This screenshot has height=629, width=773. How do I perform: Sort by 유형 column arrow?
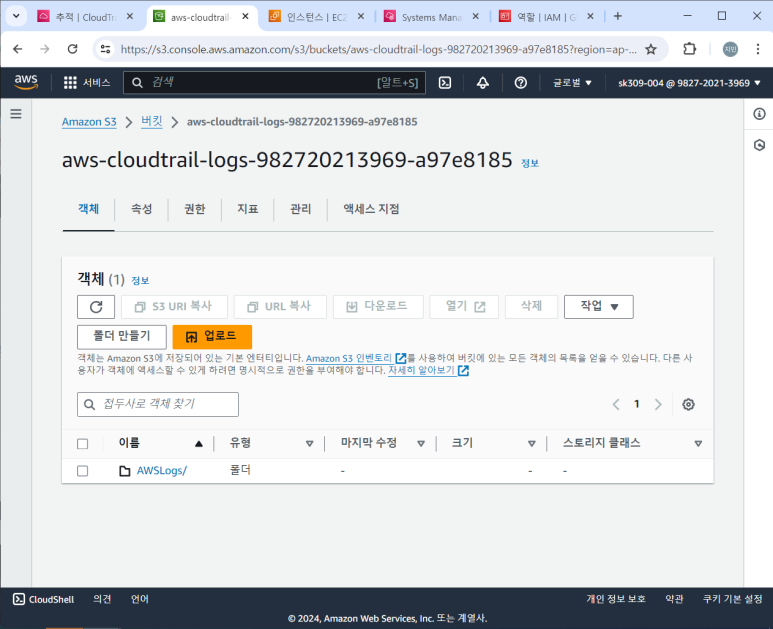tap(310, 444)
